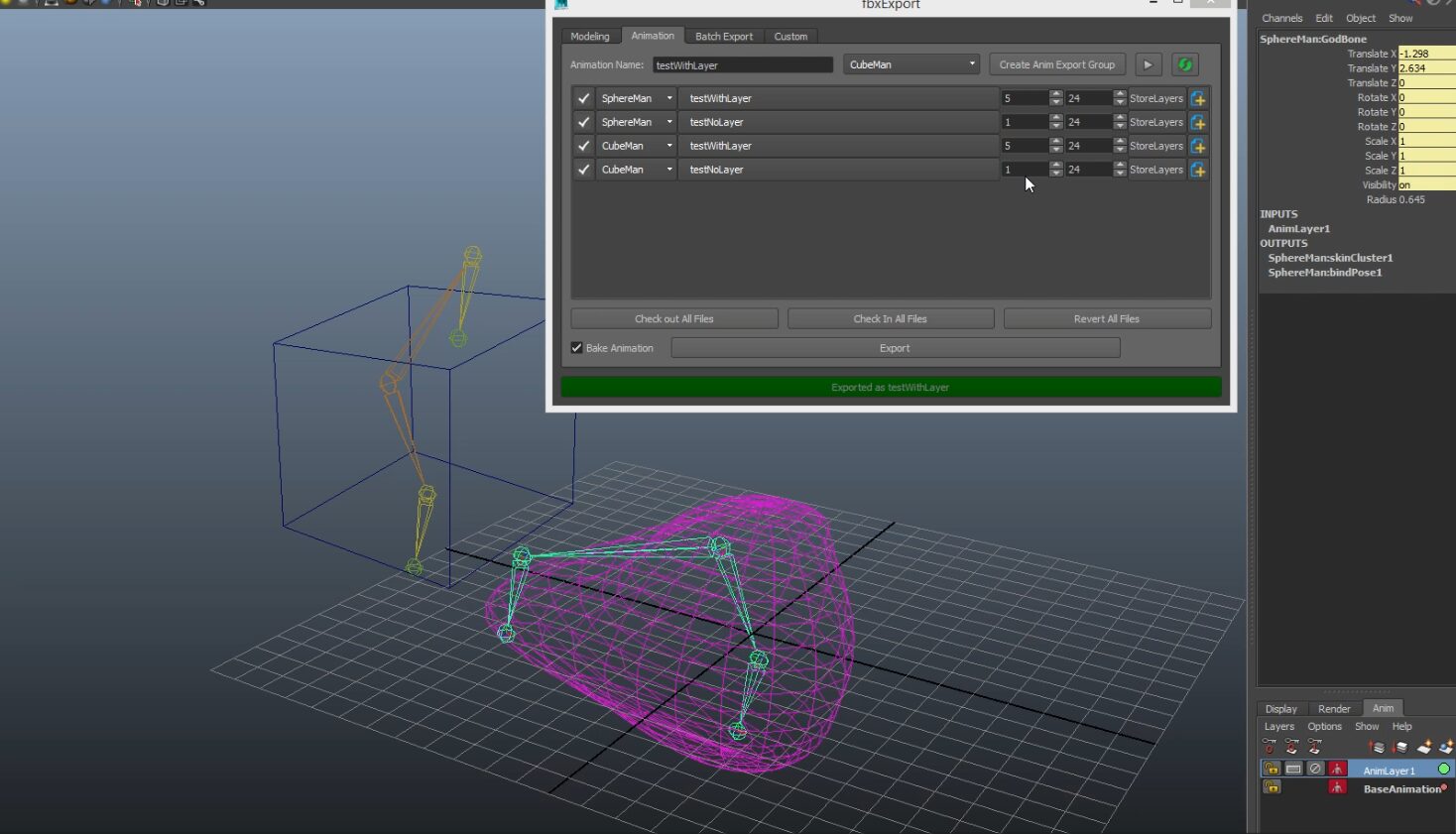Image resolution: width=1456 pixels, height=834 pixels.
Task: Open the CubeMan dropdown next to Animation Name
Action: click(x=911, y=64)
